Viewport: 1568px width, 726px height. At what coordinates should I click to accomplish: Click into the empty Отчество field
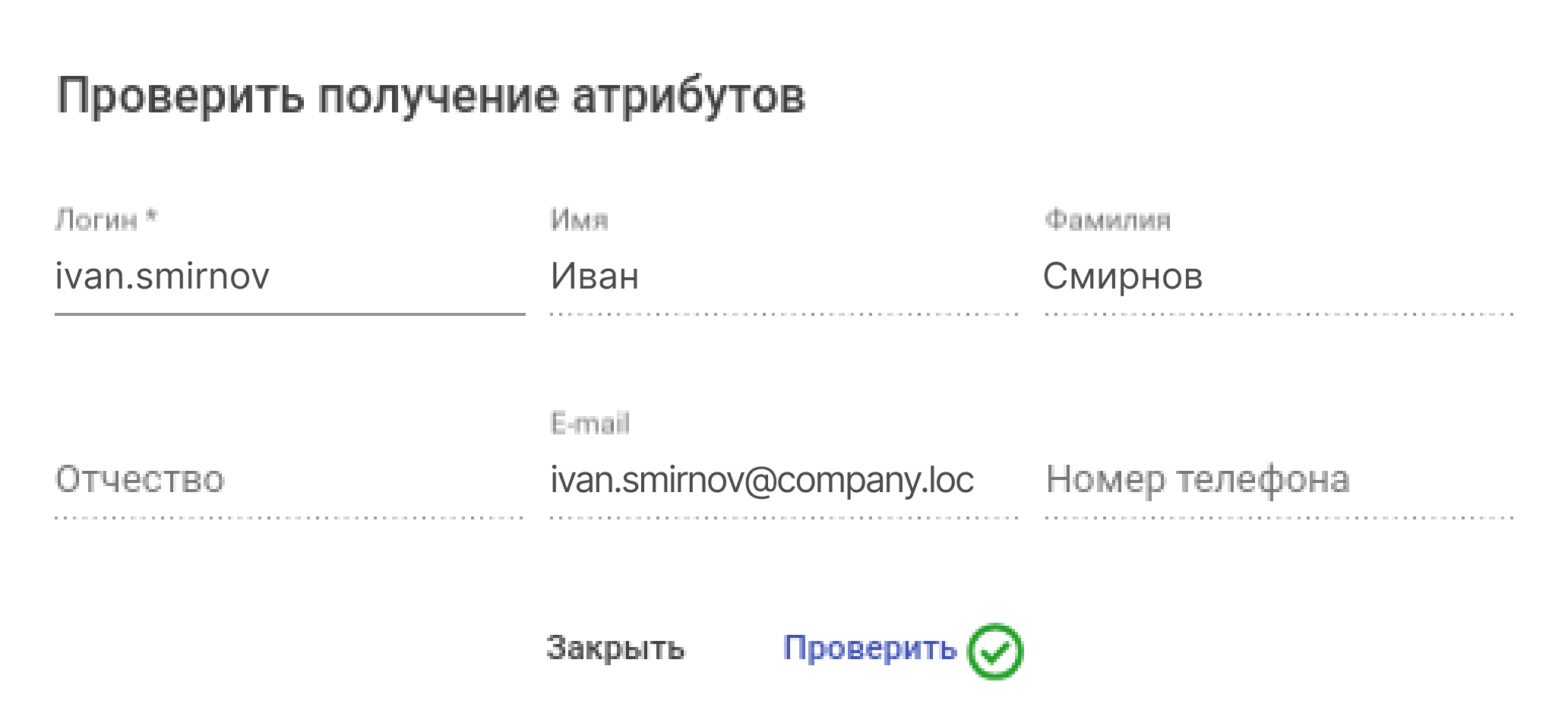pyautogui.click(x=289, y=480)
